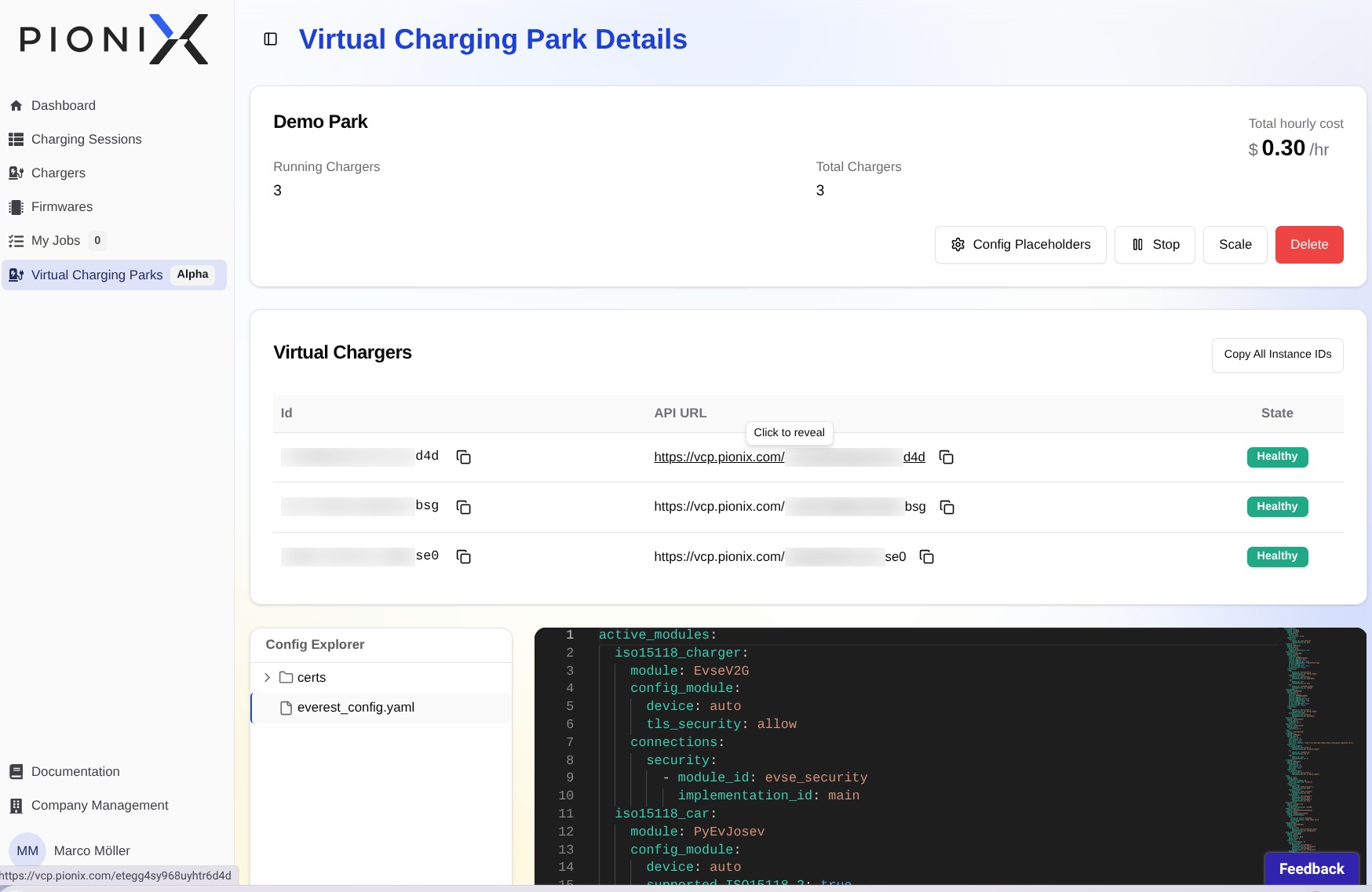This screenshot has width=1372, height=892.
Task: Click the Scale button
Action: (1235, 245)
